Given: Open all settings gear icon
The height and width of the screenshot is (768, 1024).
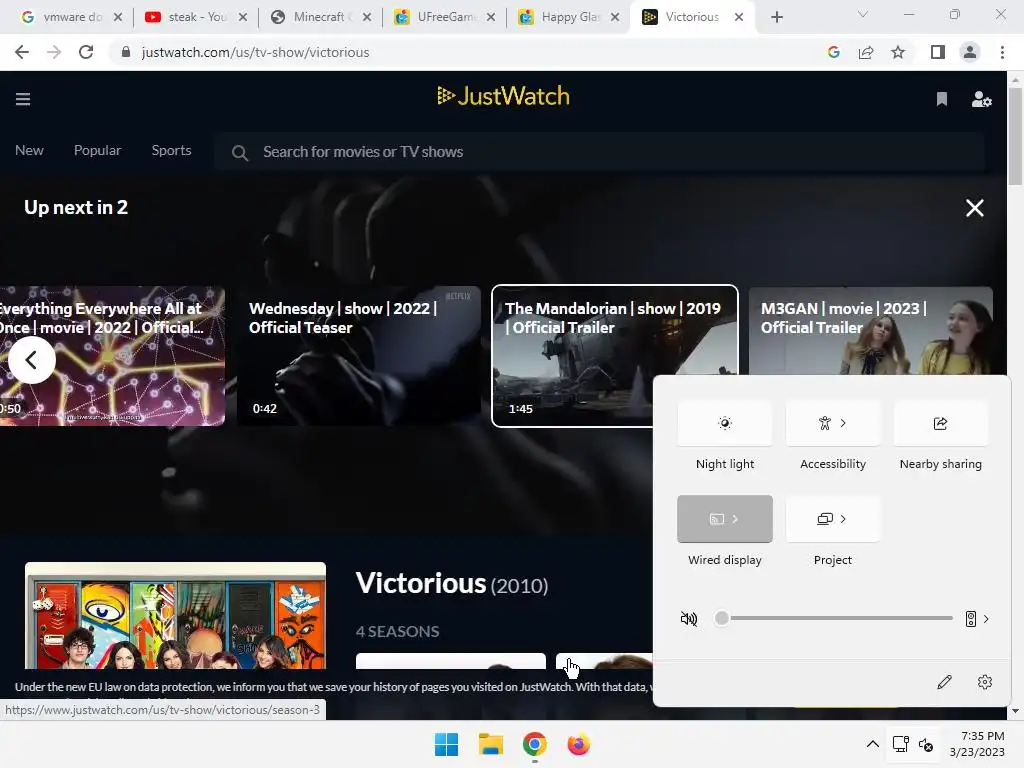Looking at the screenshot, I should click(985, 682).
